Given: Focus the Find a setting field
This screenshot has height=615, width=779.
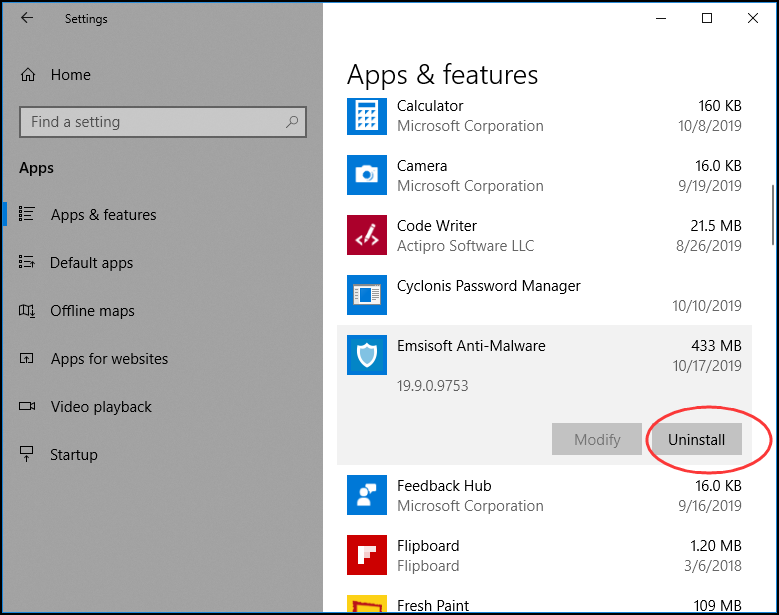Looking at the screenshot, I should (163, 122).
